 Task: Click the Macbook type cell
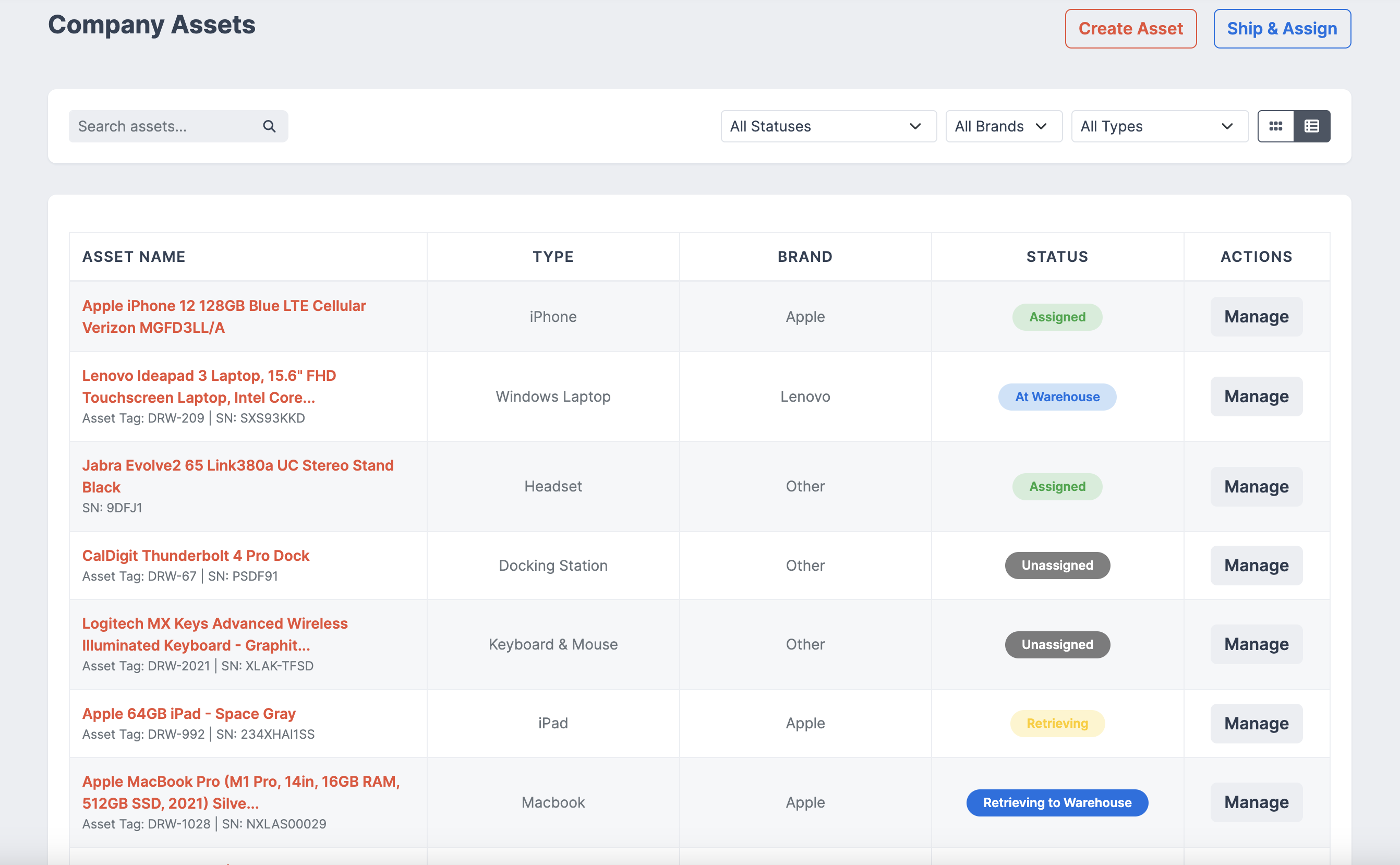pyautogui.click(x=553, y=802)
